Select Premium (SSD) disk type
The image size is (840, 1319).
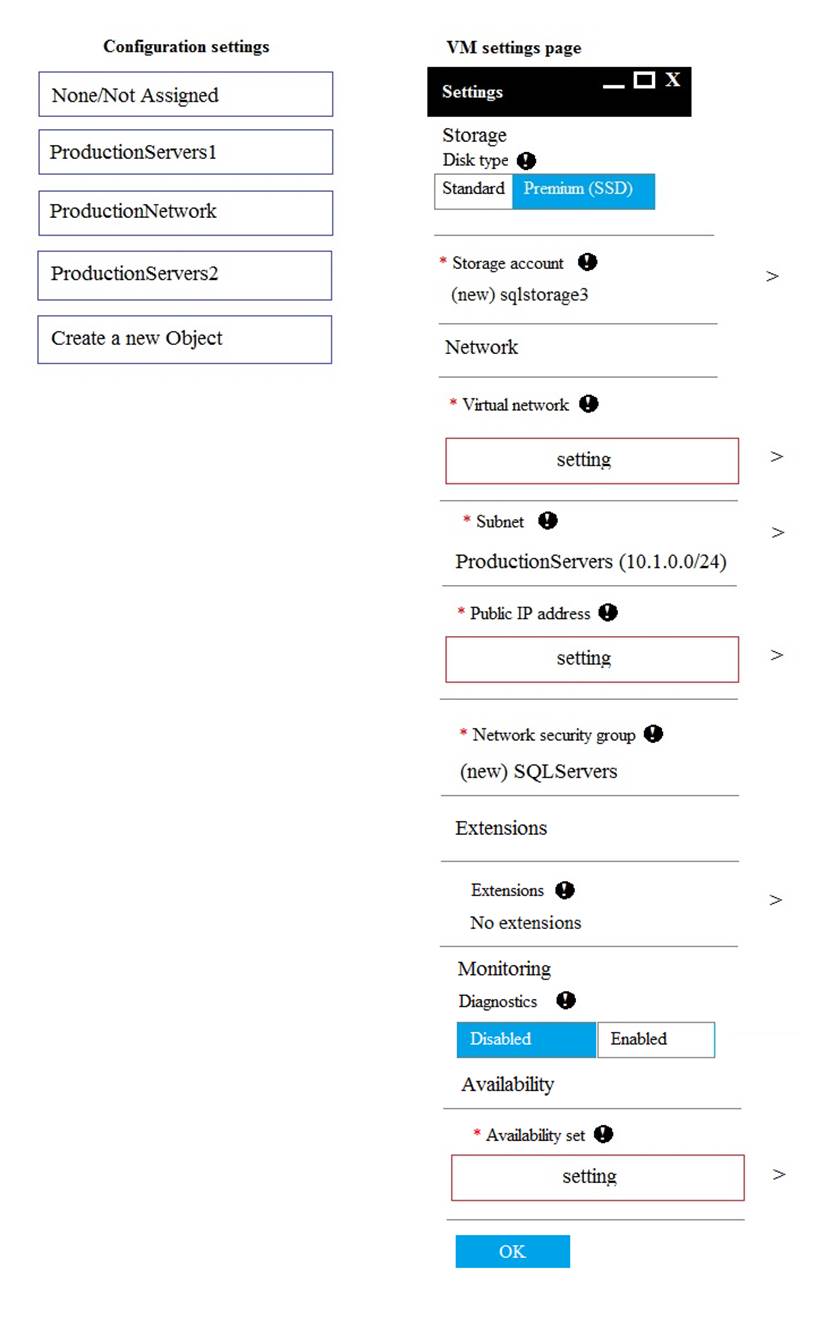pos(583,190)
